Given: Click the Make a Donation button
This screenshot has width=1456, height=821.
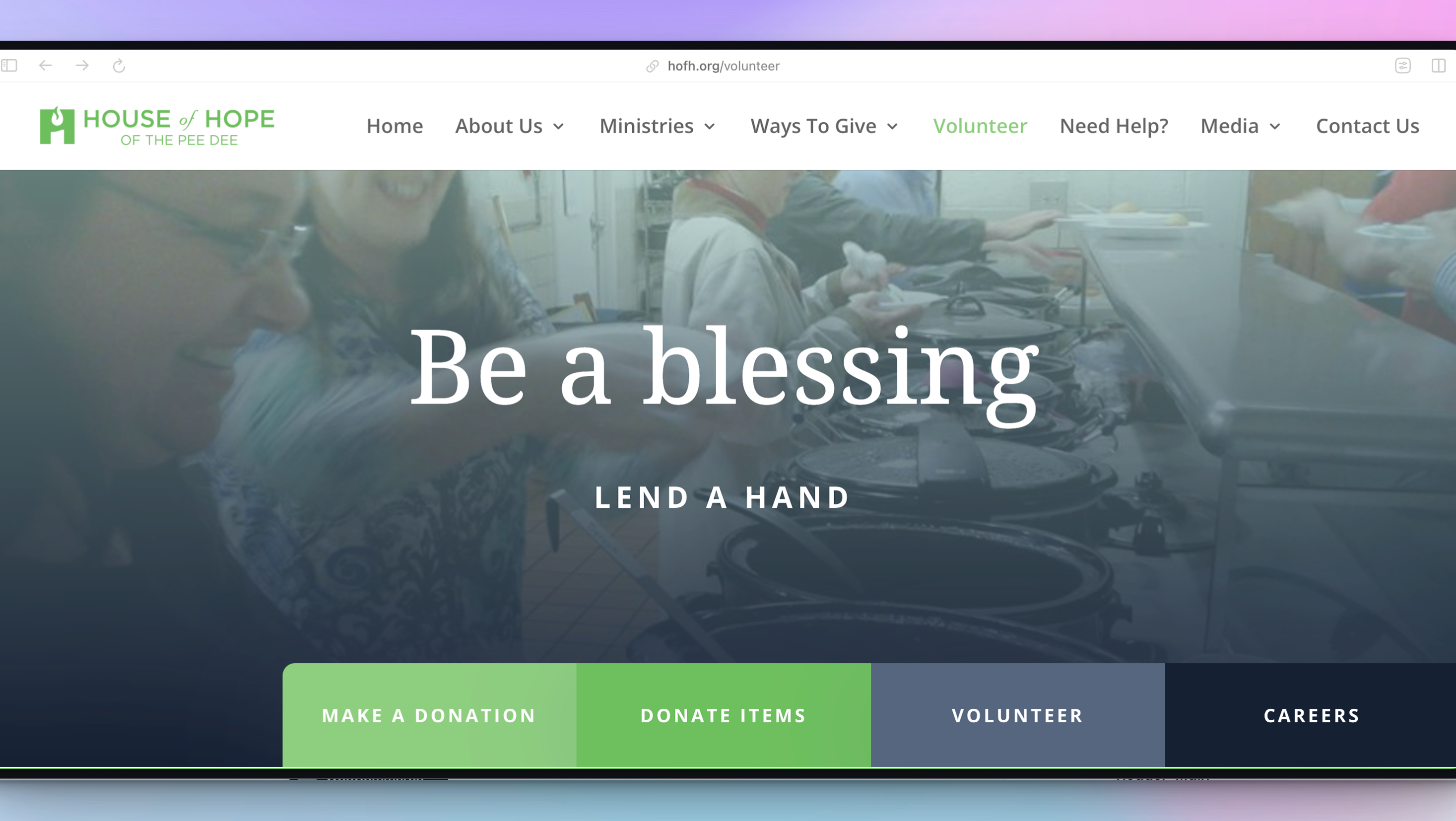Looking at the screenshot, I should [430, 715].
